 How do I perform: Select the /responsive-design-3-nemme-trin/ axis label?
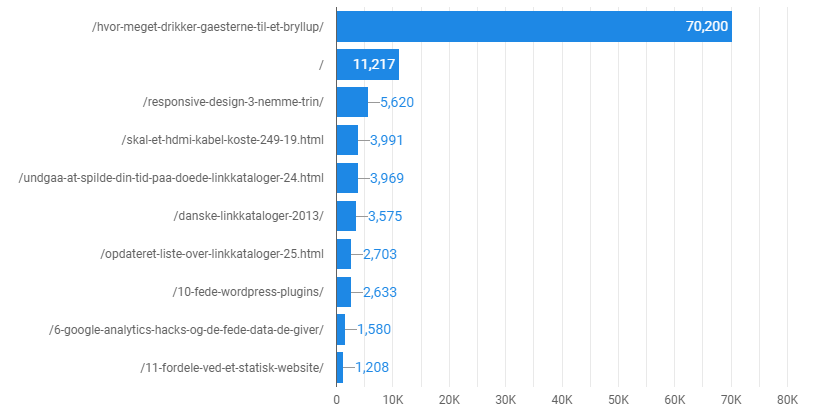coord(233,102)
